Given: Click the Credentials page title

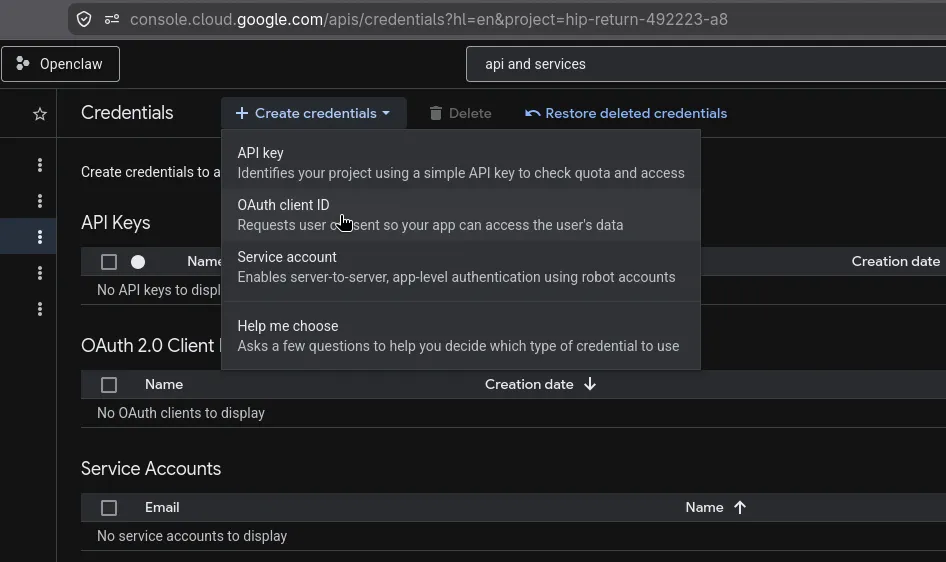Looking at the screenshot, I should (127, 113).
